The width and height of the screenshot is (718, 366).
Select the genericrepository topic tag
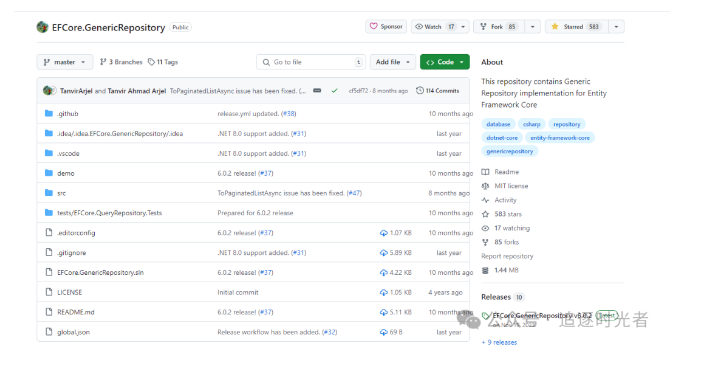point(510,151)
